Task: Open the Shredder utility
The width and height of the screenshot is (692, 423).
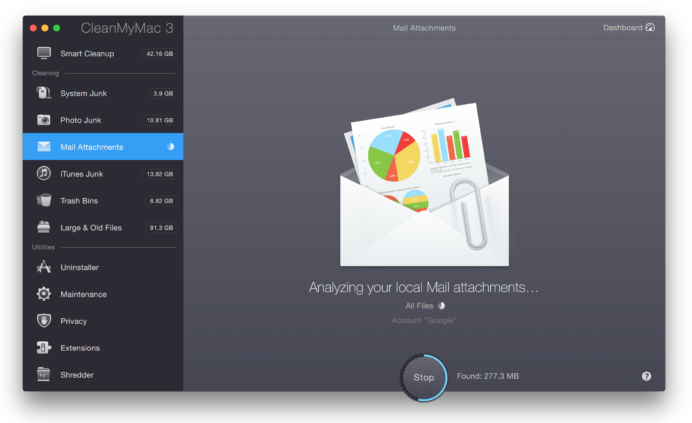Action: 103,375
